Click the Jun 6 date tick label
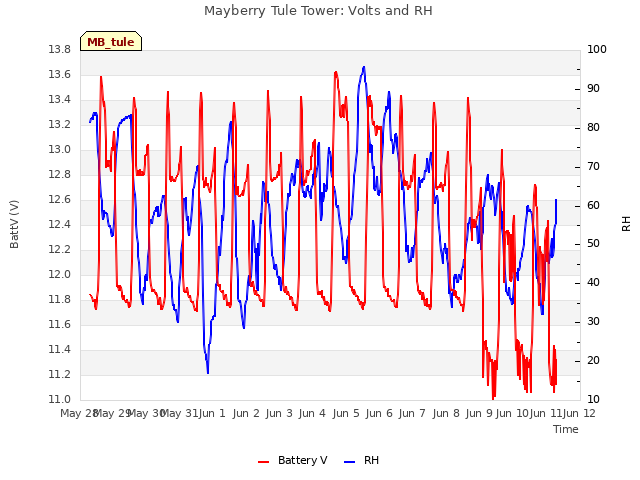This screenshot has height=480, width=640. point(379,413)
